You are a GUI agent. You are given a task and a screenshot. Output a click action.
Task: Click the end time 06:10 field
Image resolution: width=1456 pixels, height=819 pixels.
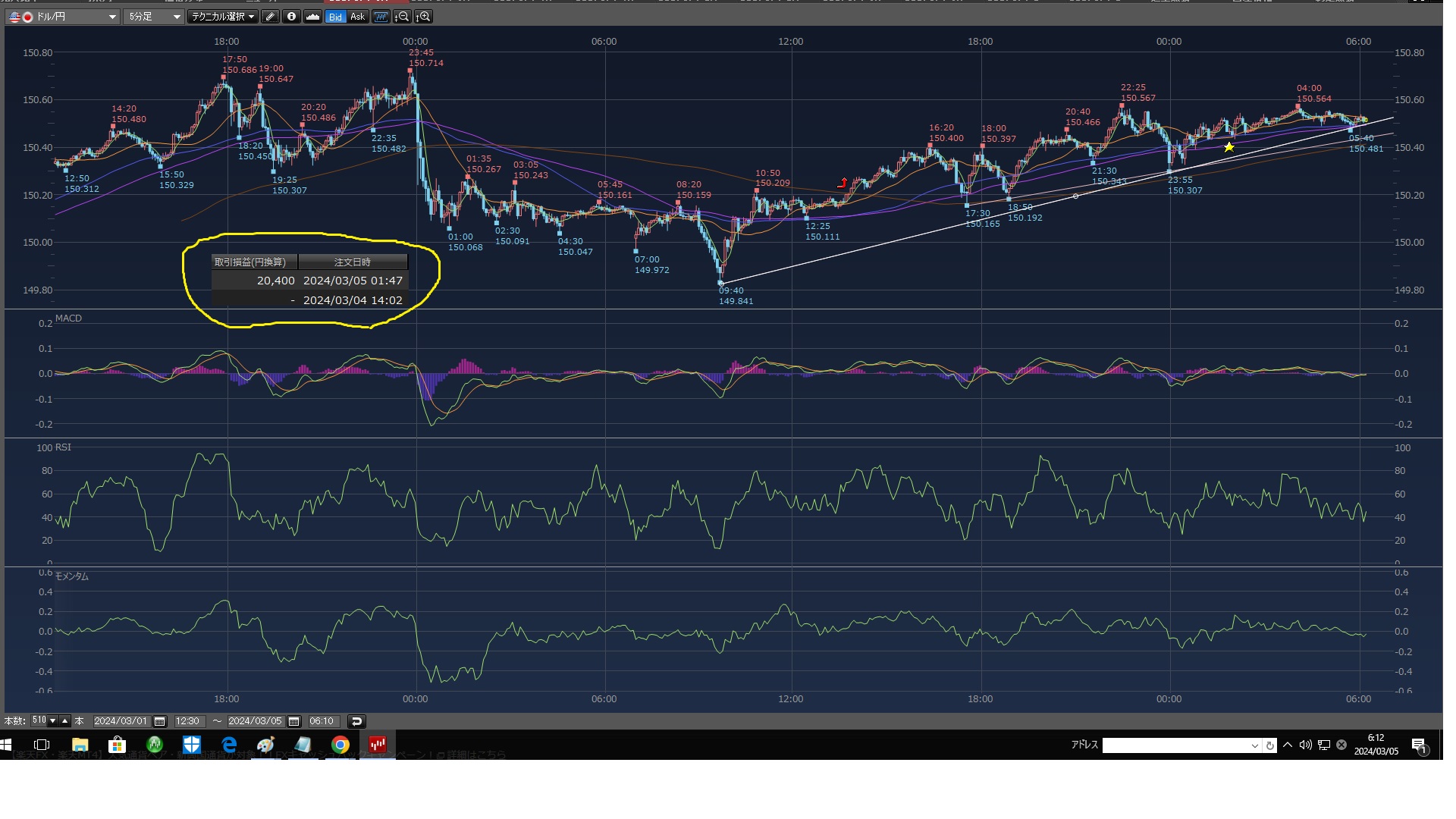point(322,721)
